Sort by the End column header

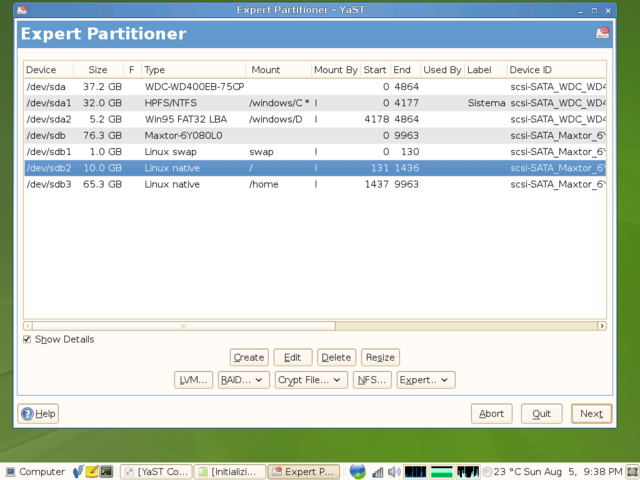pos(406,70)
